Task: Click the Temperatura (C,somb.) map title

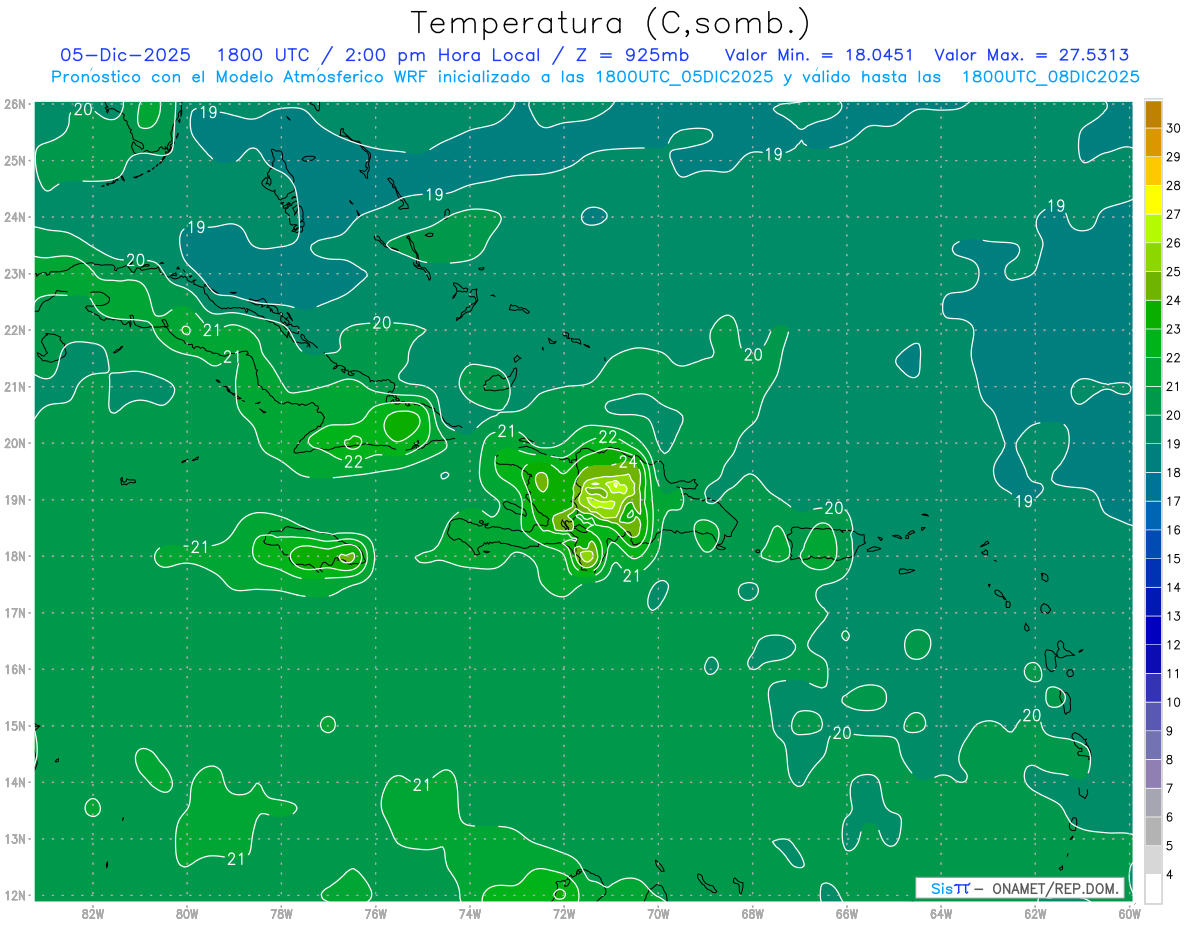Action: pyautogui.click(x=610, y=22)
